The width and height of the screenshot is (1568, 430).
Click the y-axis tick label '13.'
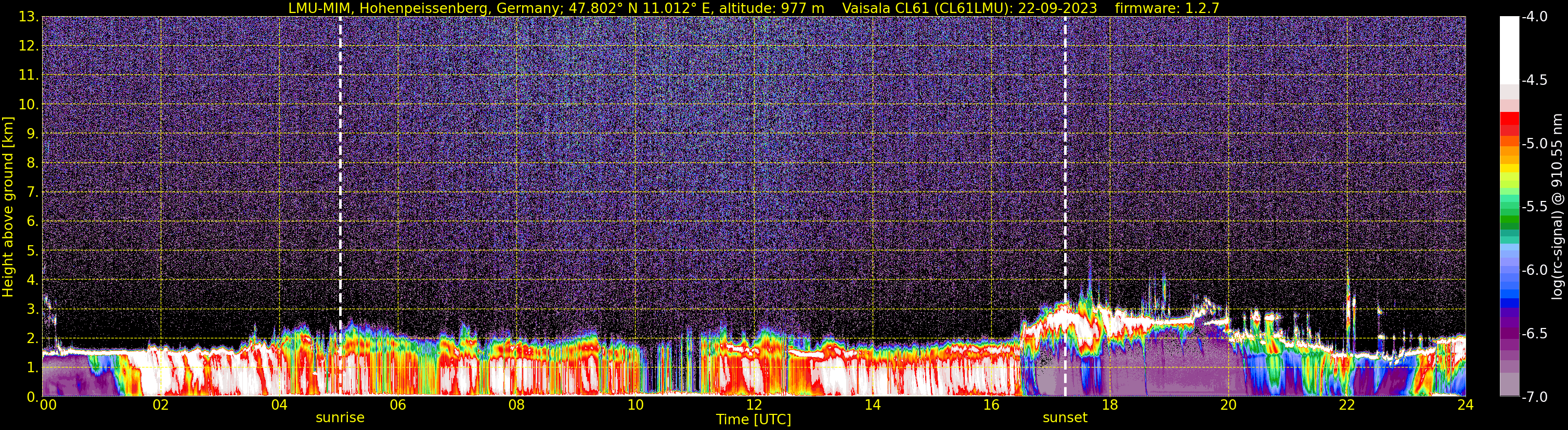pyautogui.click(x=28, y=17)
